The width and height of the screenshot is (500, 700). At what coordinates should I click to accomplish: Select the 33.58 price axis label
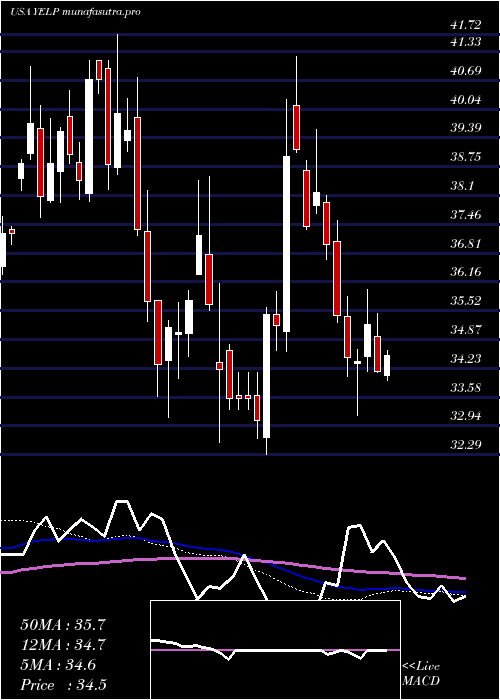coord(467,388)
